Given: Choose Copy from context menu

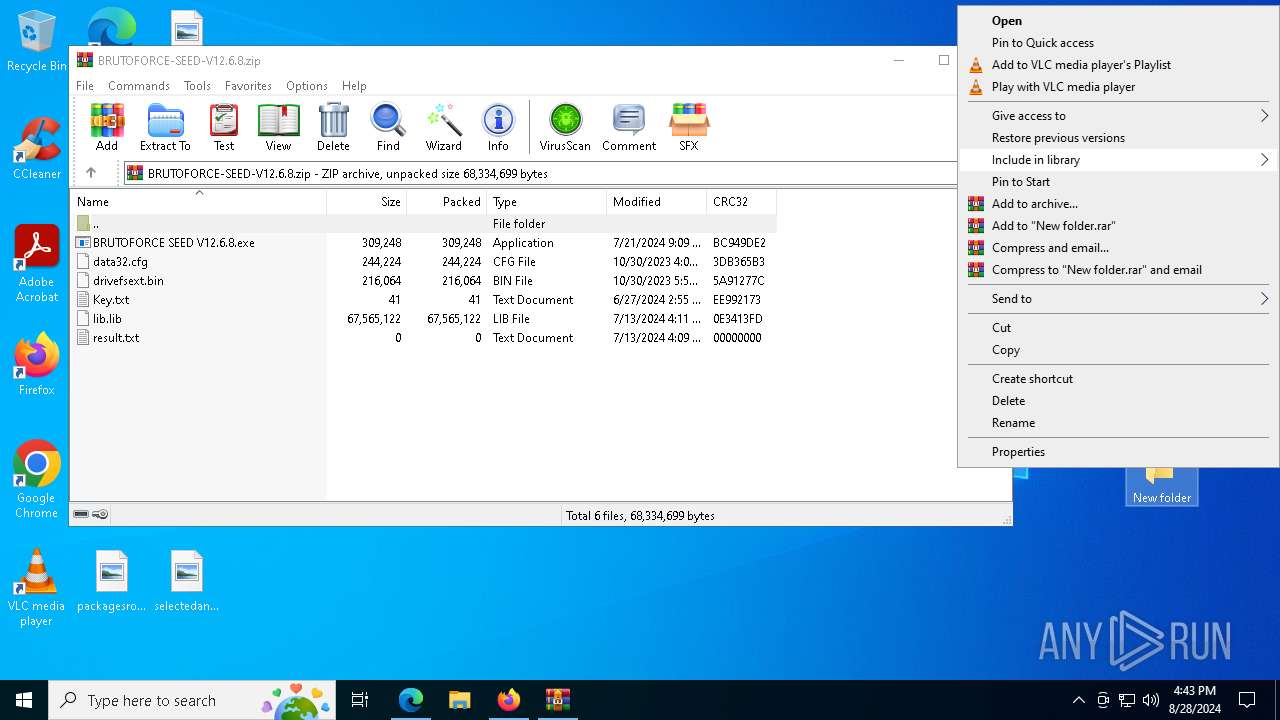Looking at the screenshot, I should click(x=1118, y=350).
